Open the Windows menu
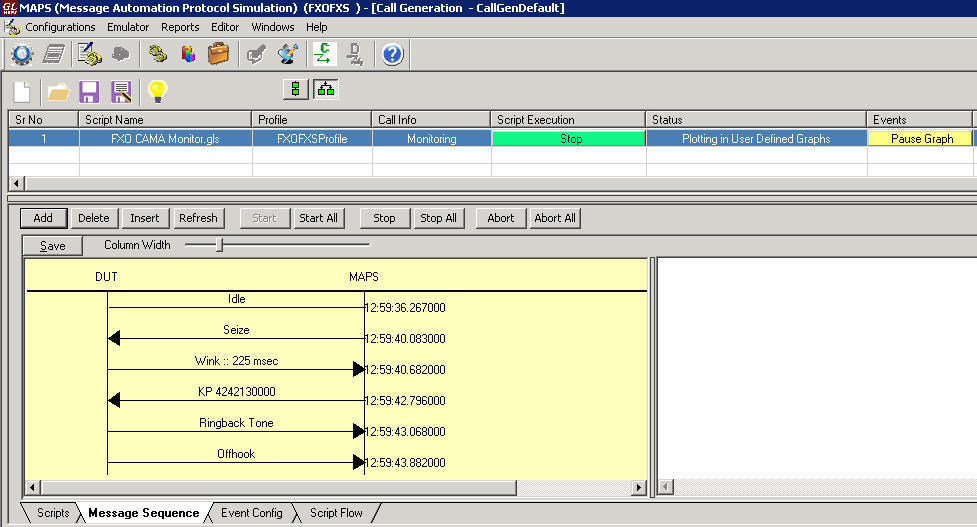The height and width of the screenshot is (527, 977). coord(273,27)
